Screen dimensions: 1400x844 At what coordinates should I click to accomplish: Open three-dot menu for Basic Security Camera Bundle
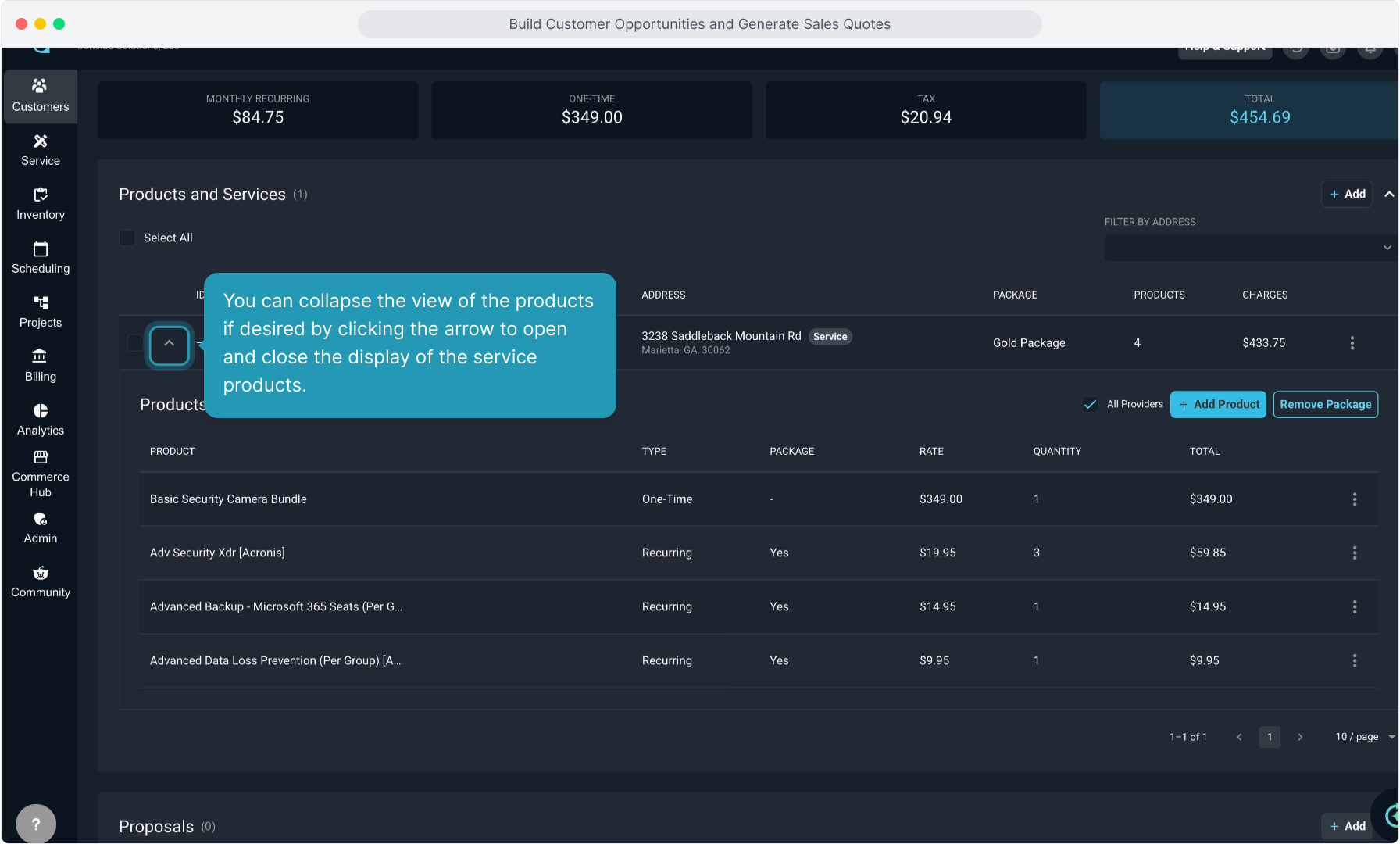click(1354, 499)
